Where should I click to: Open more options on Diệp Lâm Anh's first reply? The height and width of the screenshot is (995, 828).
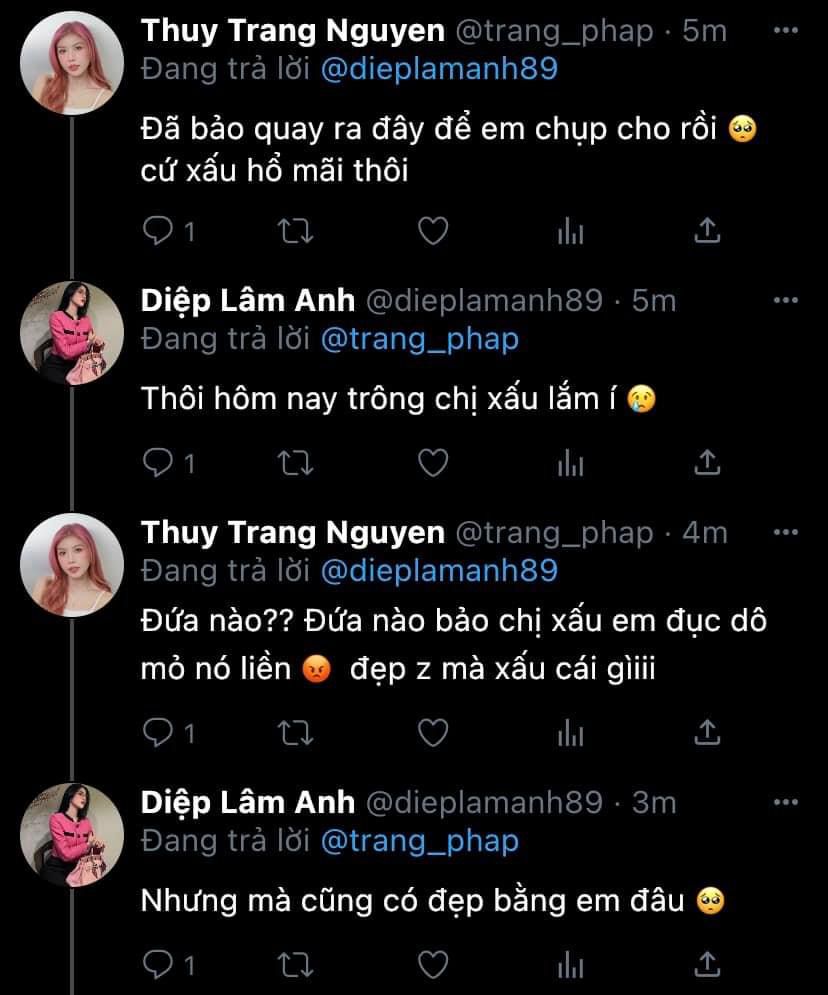(x=787, y=300)
